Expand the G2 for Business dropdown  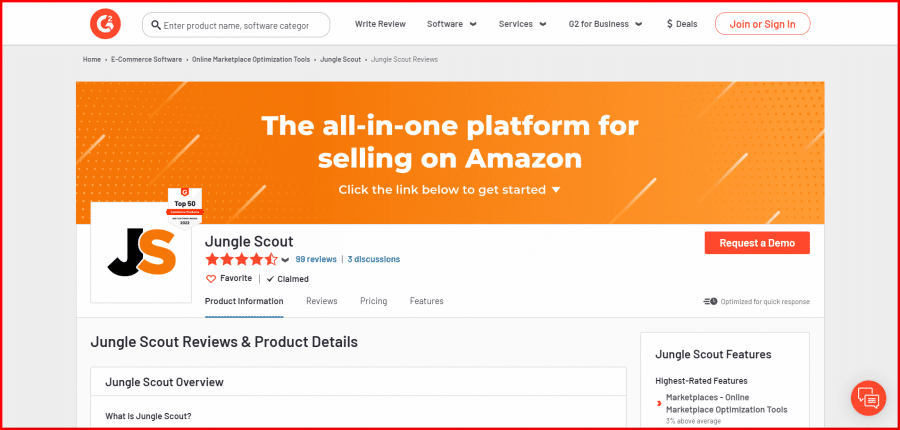click(605, 24)
